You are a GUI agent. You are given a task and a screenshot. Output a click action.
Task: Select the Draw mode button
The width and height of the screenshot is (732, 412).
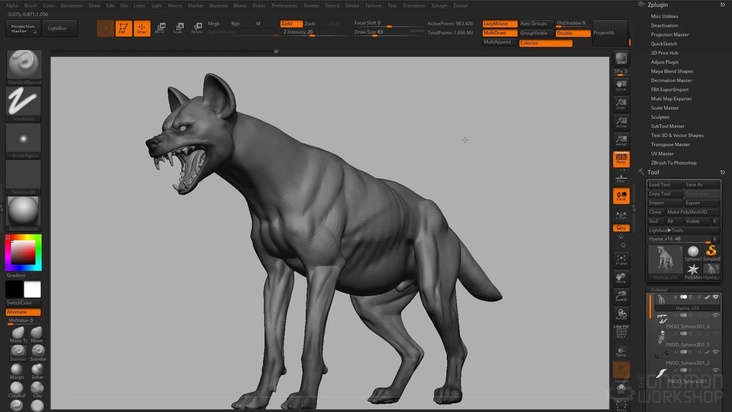141,28
